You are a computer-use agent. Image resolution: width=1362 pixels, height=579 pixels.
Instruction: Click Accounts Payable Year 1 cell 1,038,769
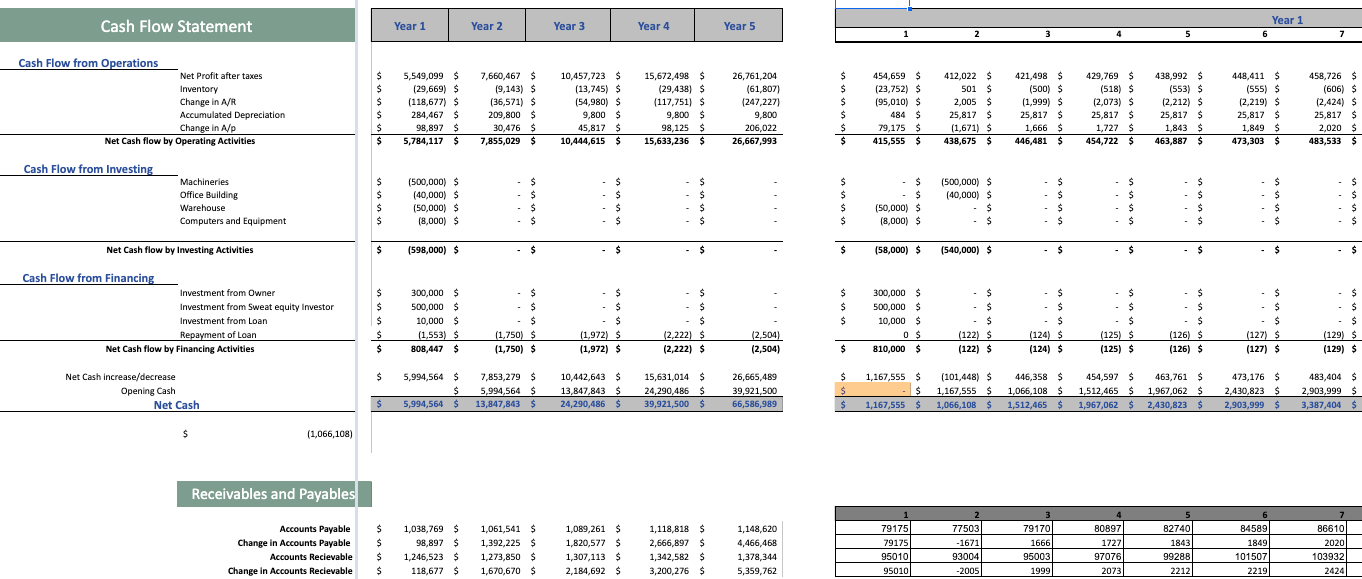coord(424,528)
